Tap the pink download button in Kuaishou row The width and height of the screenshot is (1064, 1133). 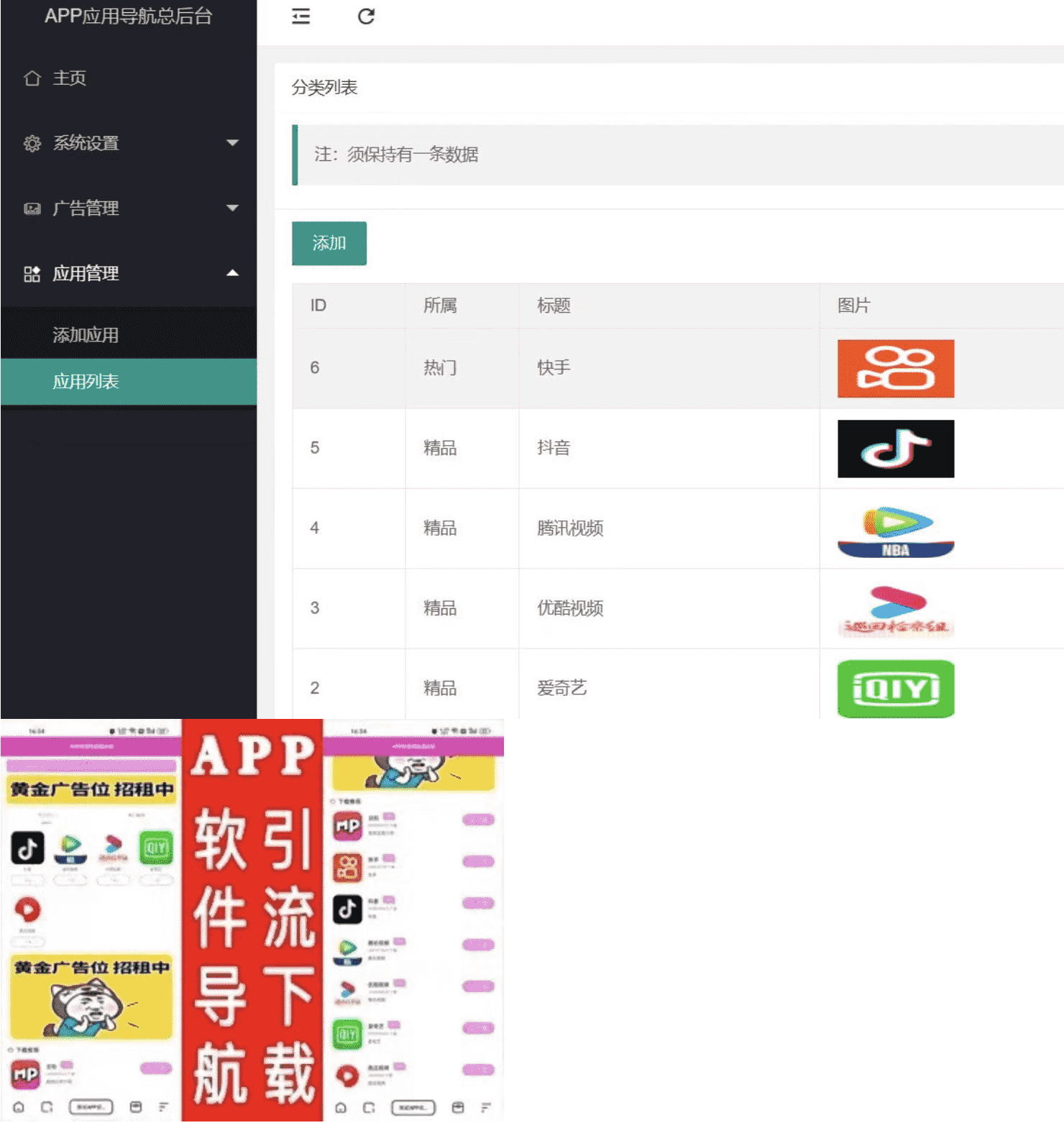pos(478,861)
